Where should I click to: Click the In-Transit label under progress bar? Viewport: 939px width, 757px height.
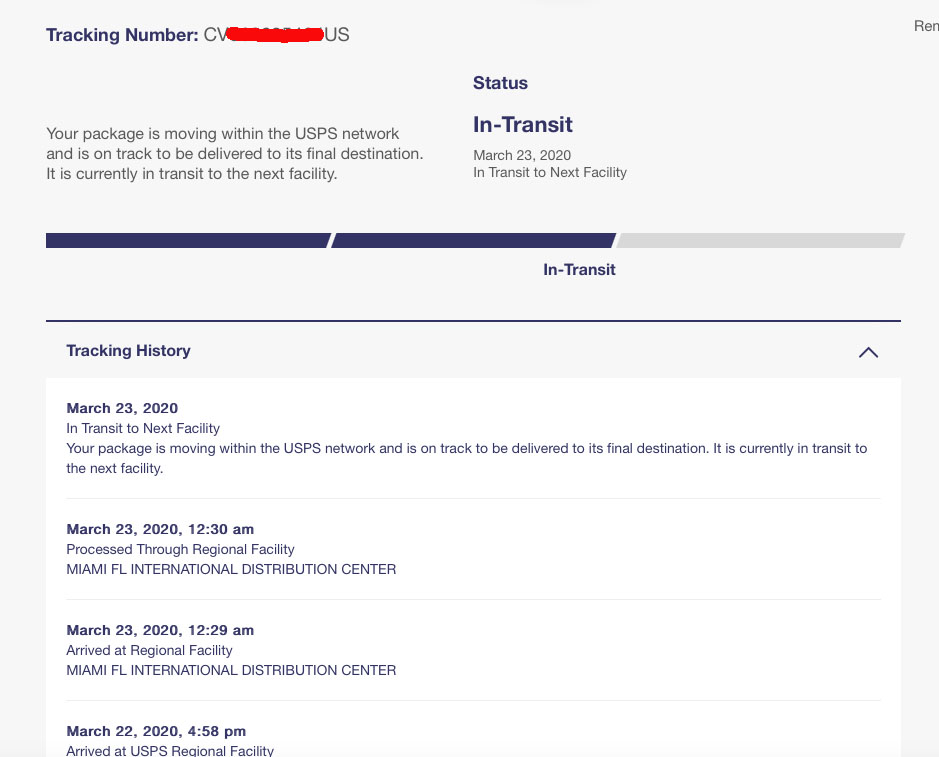tap(579, 270)
